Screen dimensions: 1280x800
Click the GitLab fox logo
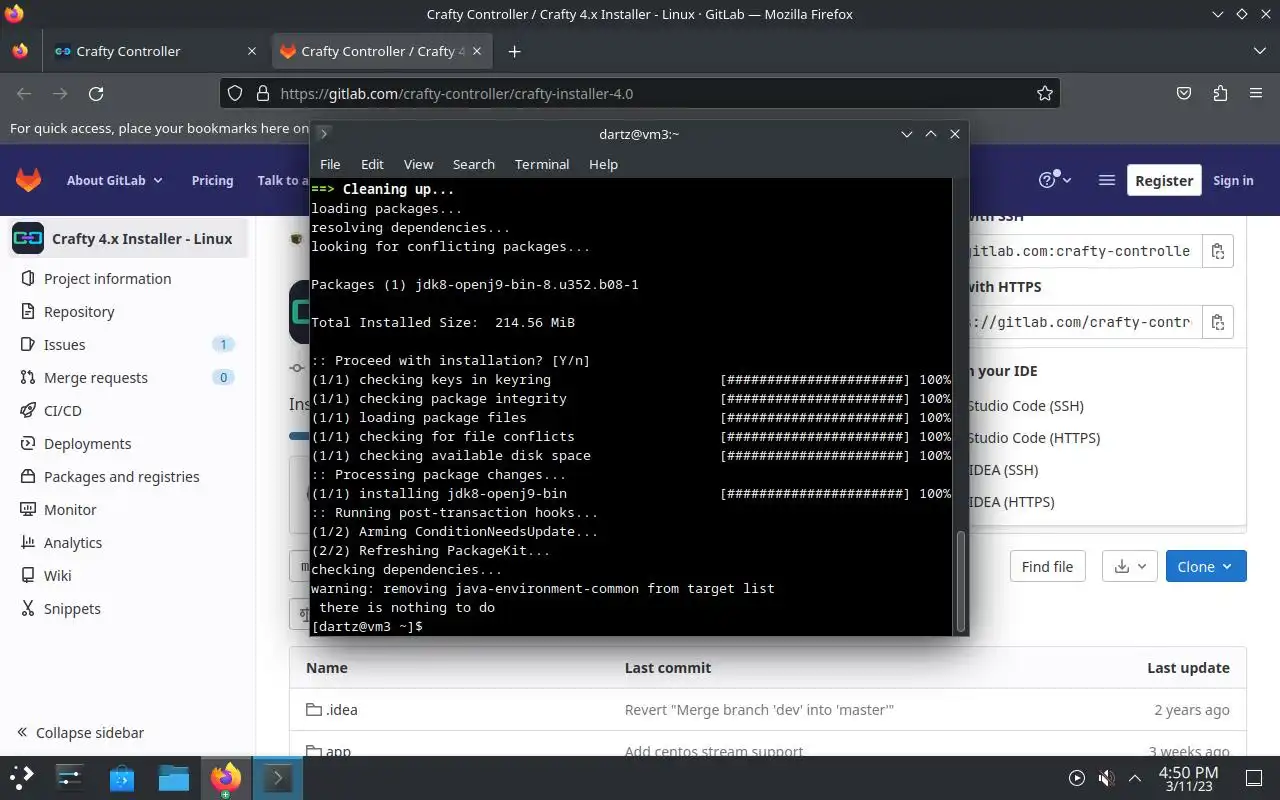tap(28, 180)
